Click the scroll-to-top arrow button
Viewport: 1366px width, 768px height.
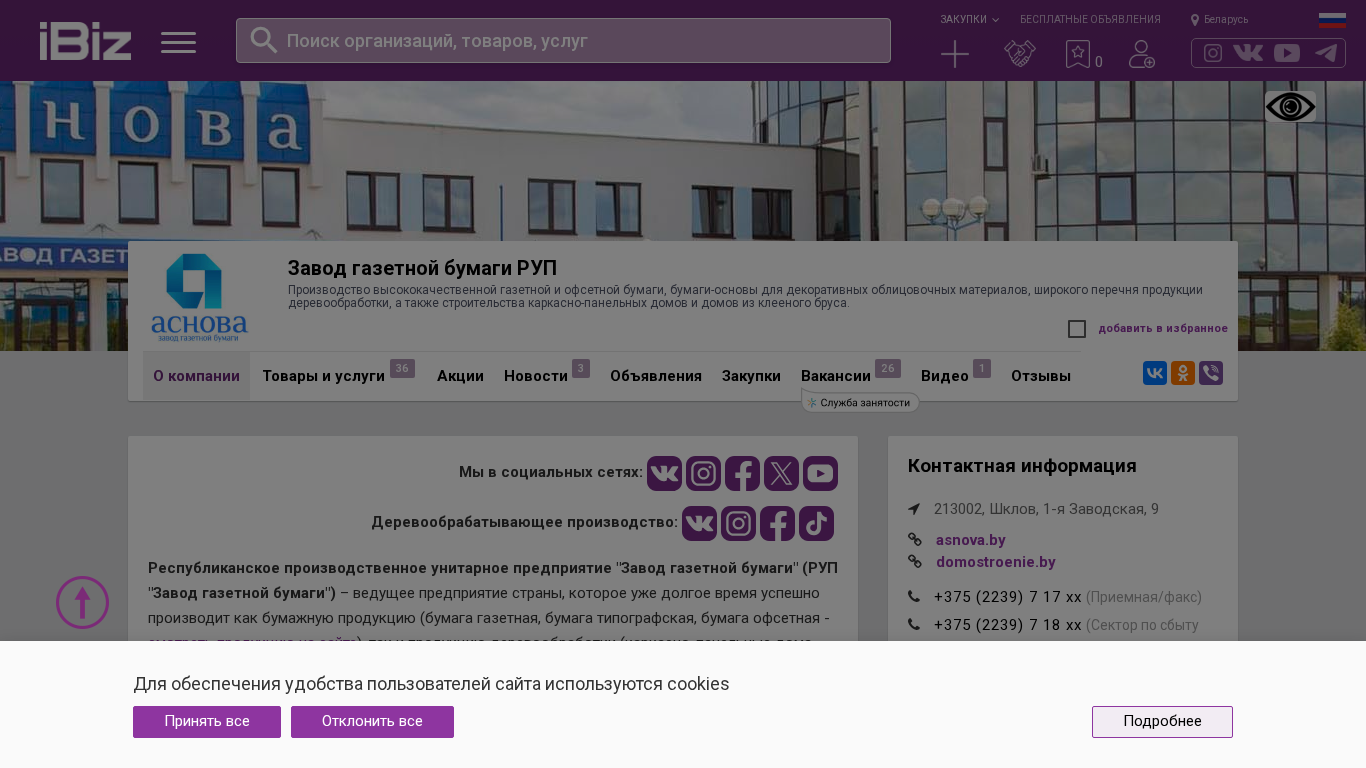(82, 602)
